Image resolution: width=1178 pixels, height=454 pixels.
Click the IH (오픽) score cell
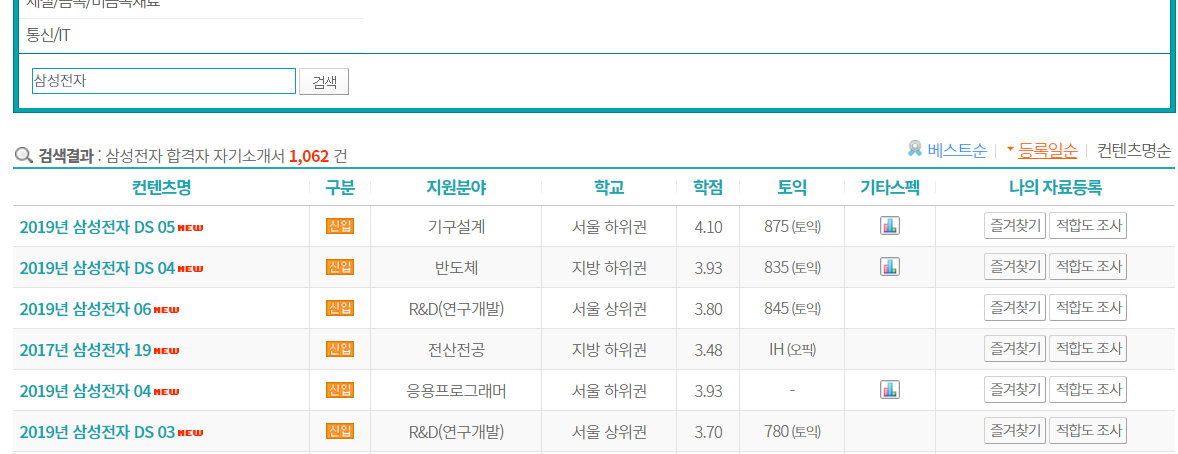point(792,349)
